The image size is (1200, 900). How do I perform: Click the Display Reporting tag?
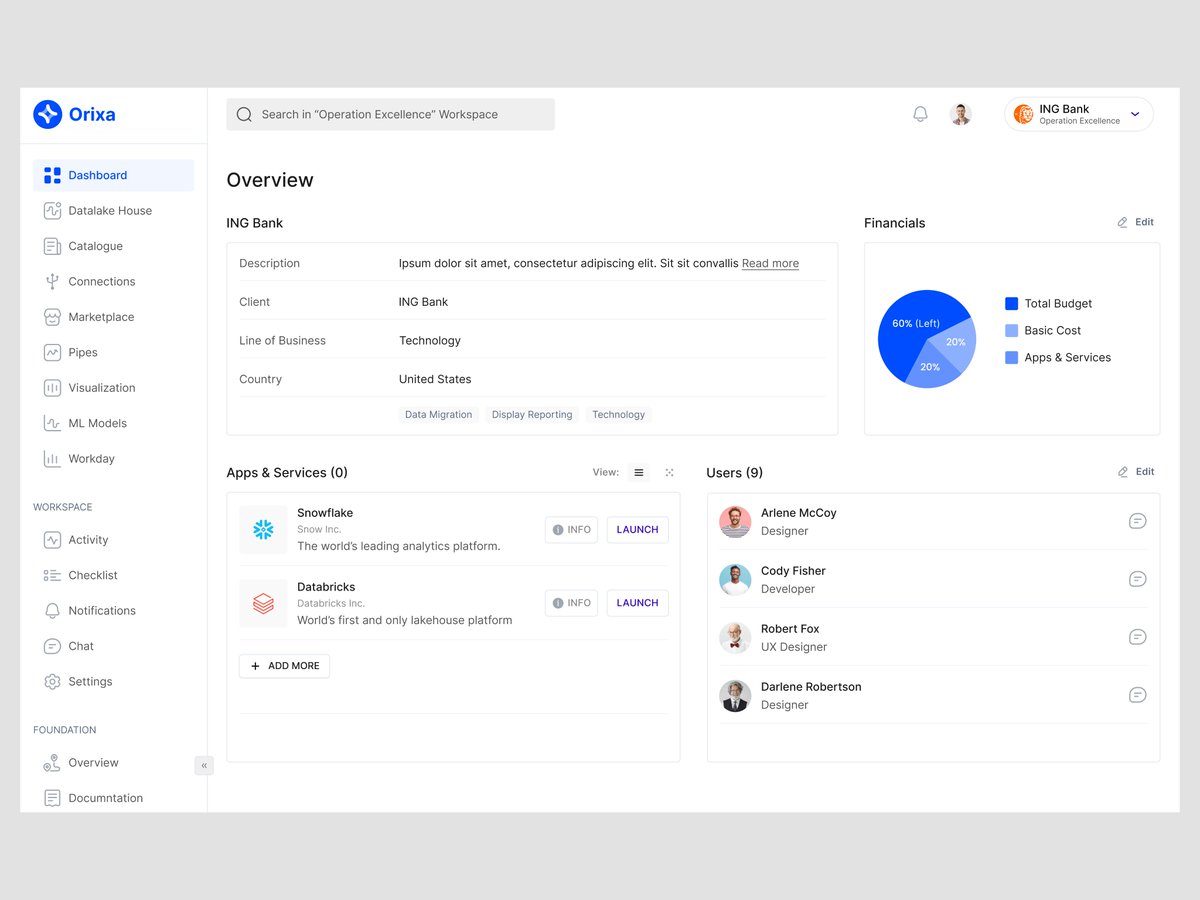[x=532, y=415]
